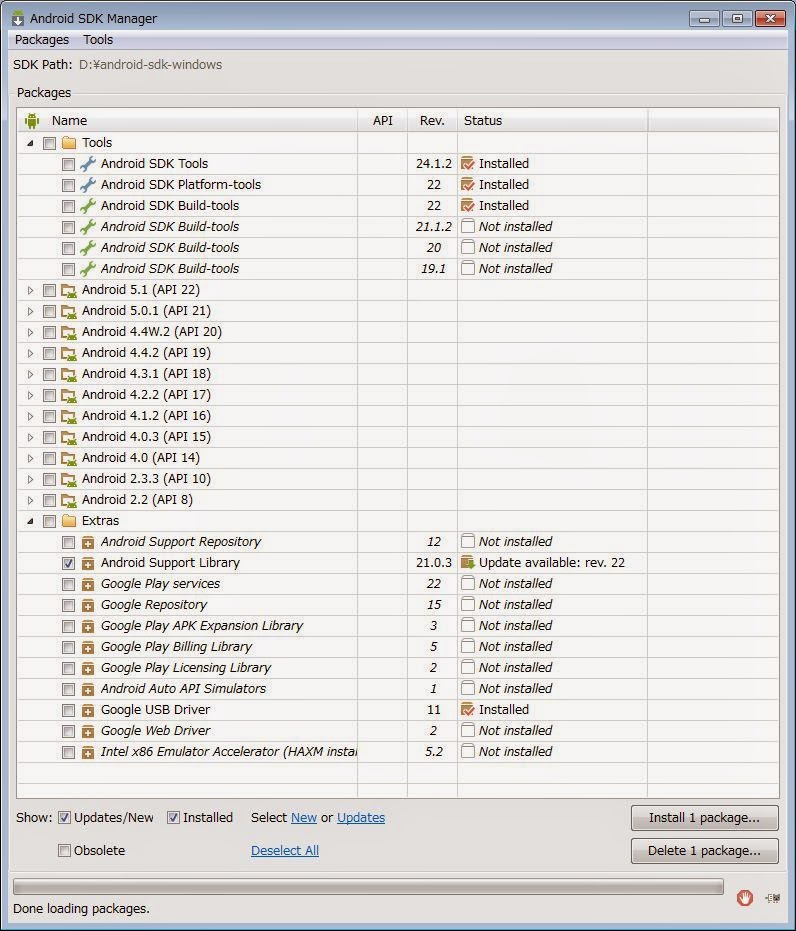
Task: Click the wrench icon beside Android SDK Platform-tools
Action: 88,185
